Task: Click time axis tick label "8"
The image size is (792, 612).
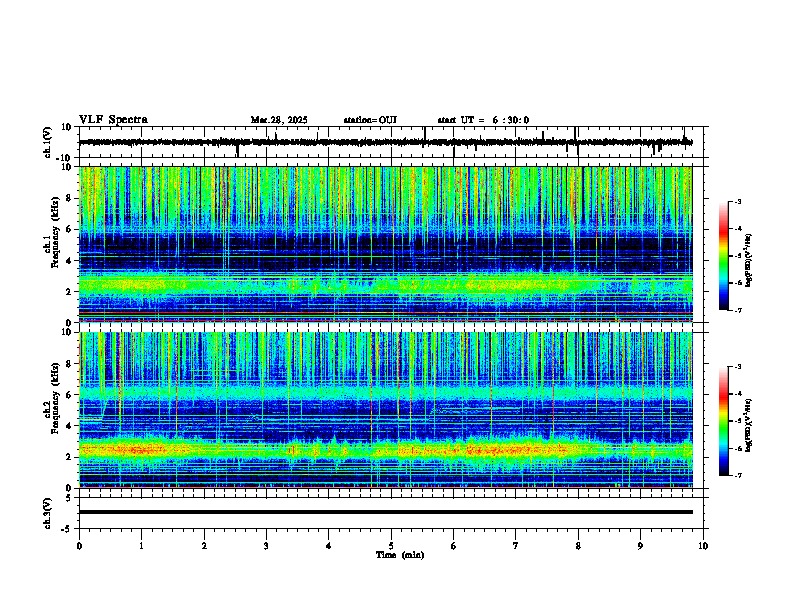Action: click(578, 546)
